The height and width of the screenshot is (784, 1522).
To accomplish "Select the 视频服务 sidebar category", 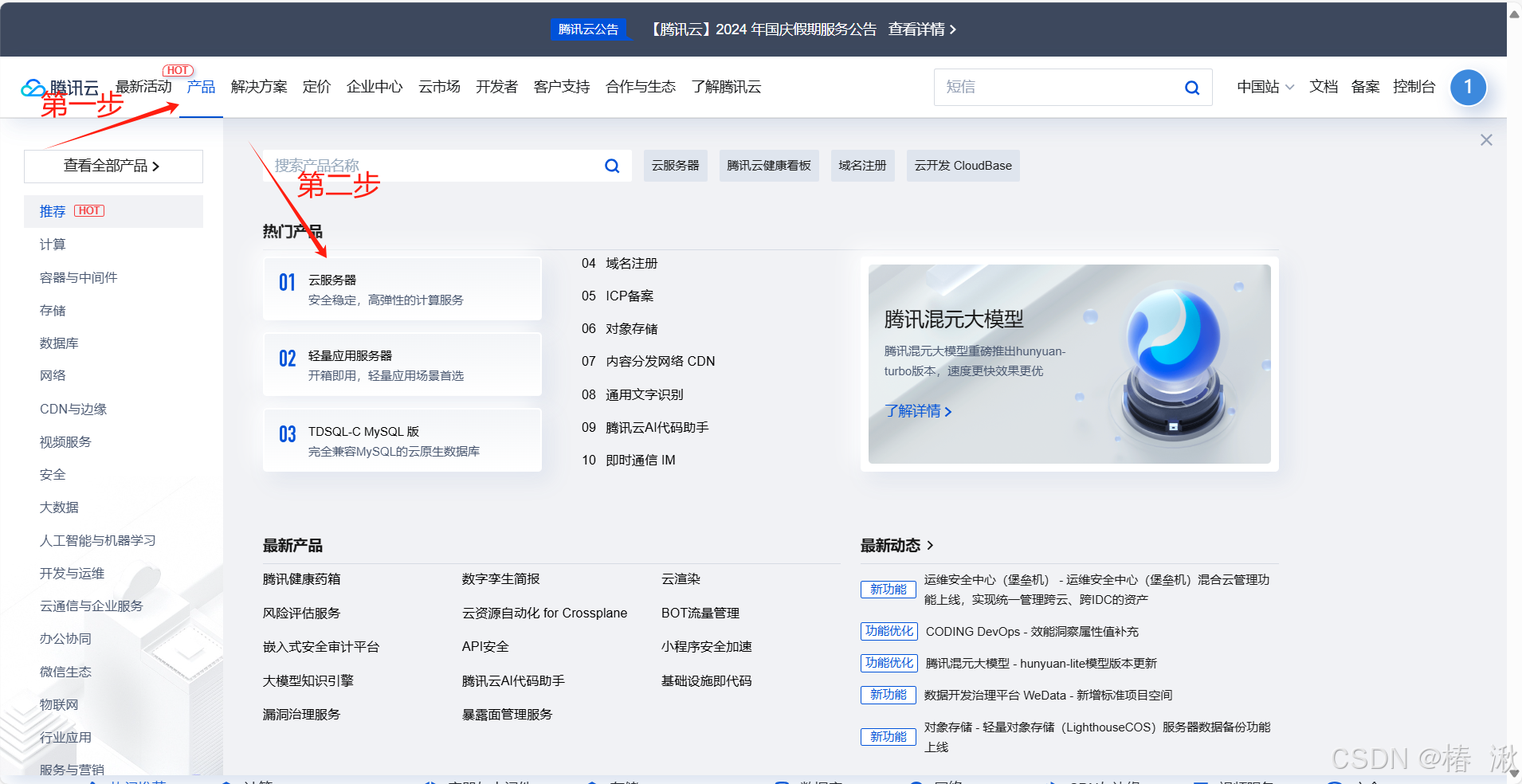I will click(x=65, y=442).
